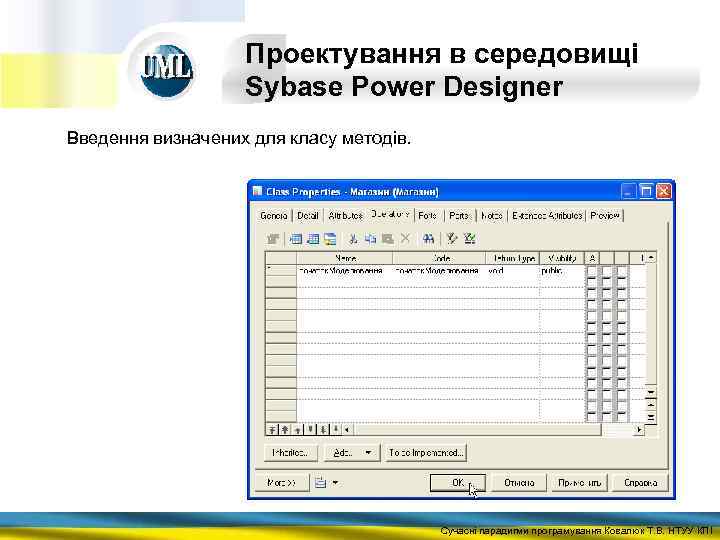Switch to the Parts tab
720x540 pixels.
coord(459,215)
